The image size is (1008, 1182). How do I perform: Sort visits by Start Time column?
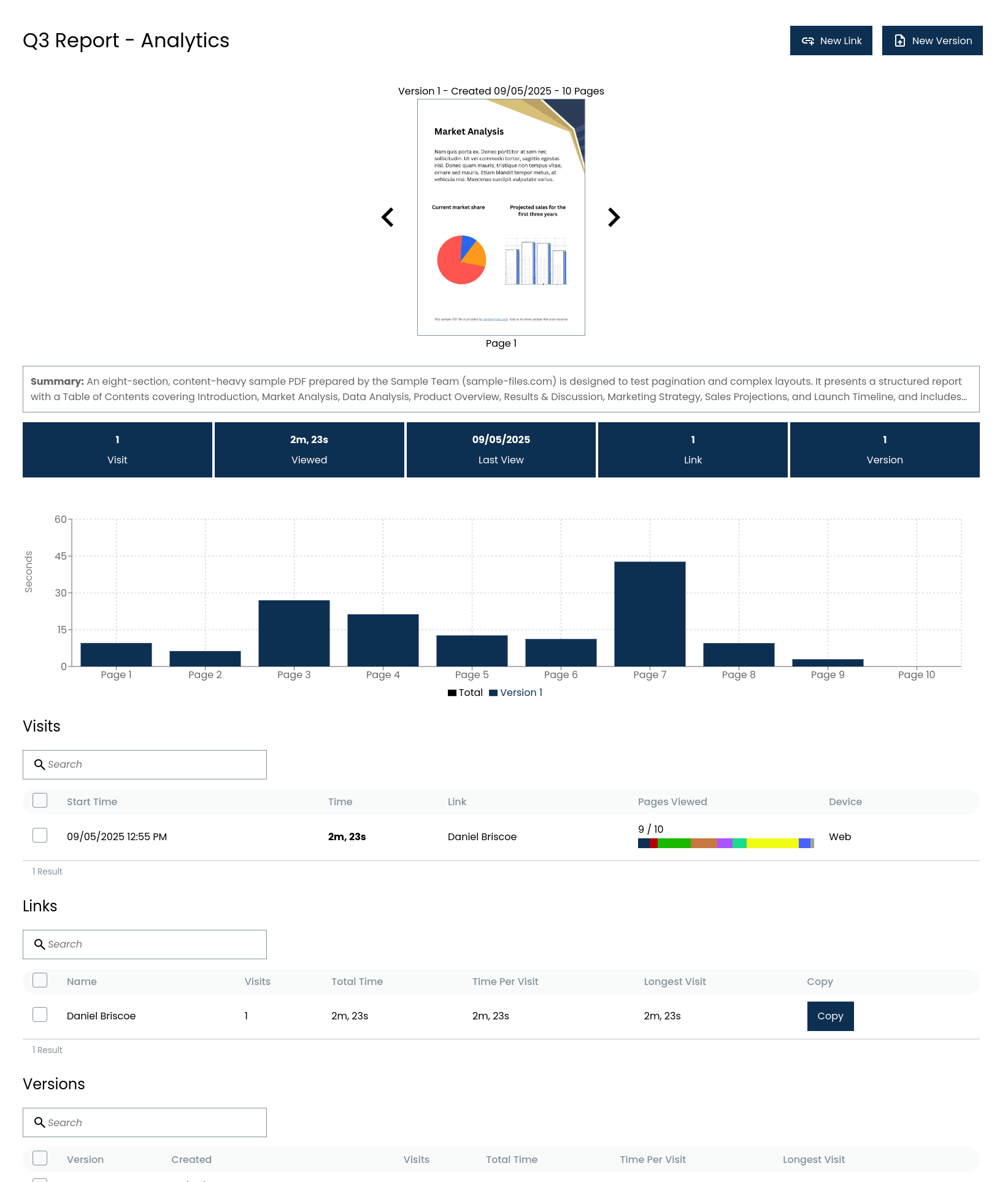92,802
